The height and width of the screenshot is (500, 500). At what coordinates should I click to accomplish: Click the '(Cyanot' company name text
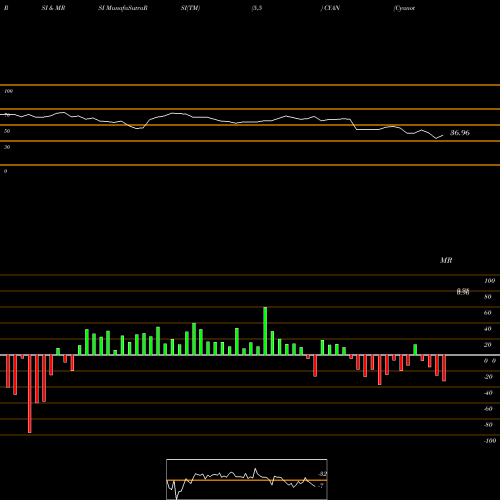pyautogui.click(x=404, y=8)
